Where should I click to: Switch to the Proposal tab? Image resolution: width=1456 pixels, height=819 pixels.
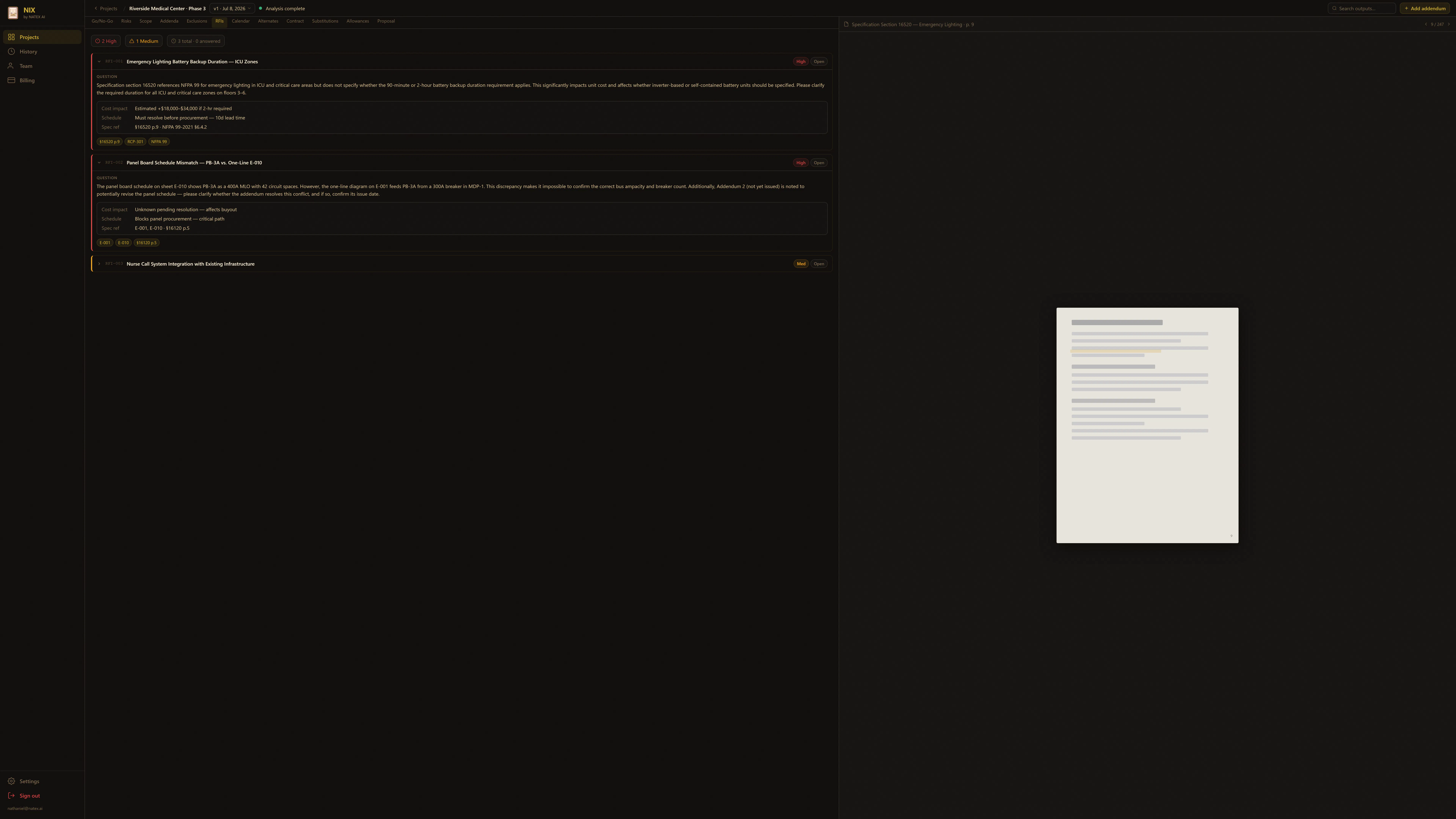point(386,21)
